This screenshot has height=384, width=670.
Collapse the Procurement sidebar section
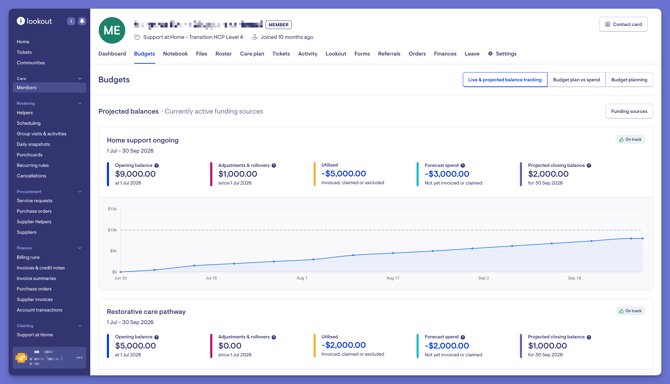[79, 192]
